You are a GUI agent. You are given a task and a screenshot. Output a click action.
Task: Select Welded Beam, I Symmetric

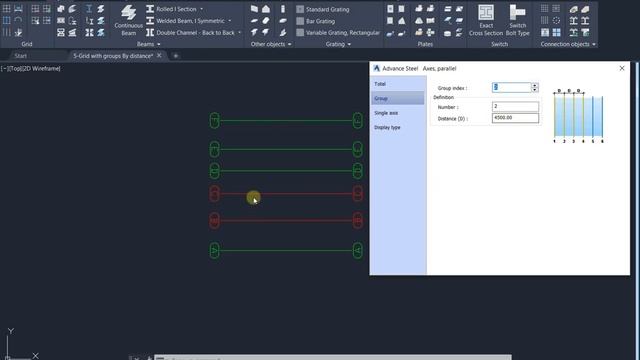point(185,21)
